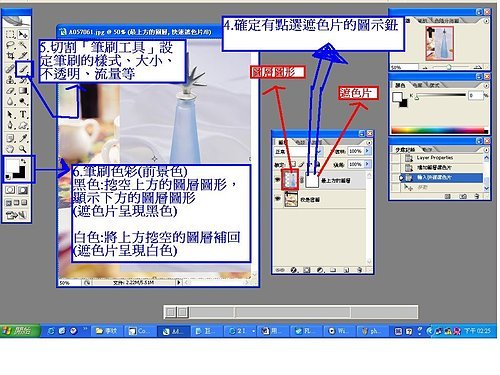Select the Eraser tool
The height and width of the screenshot is (375, 500).
pos(10,91)
